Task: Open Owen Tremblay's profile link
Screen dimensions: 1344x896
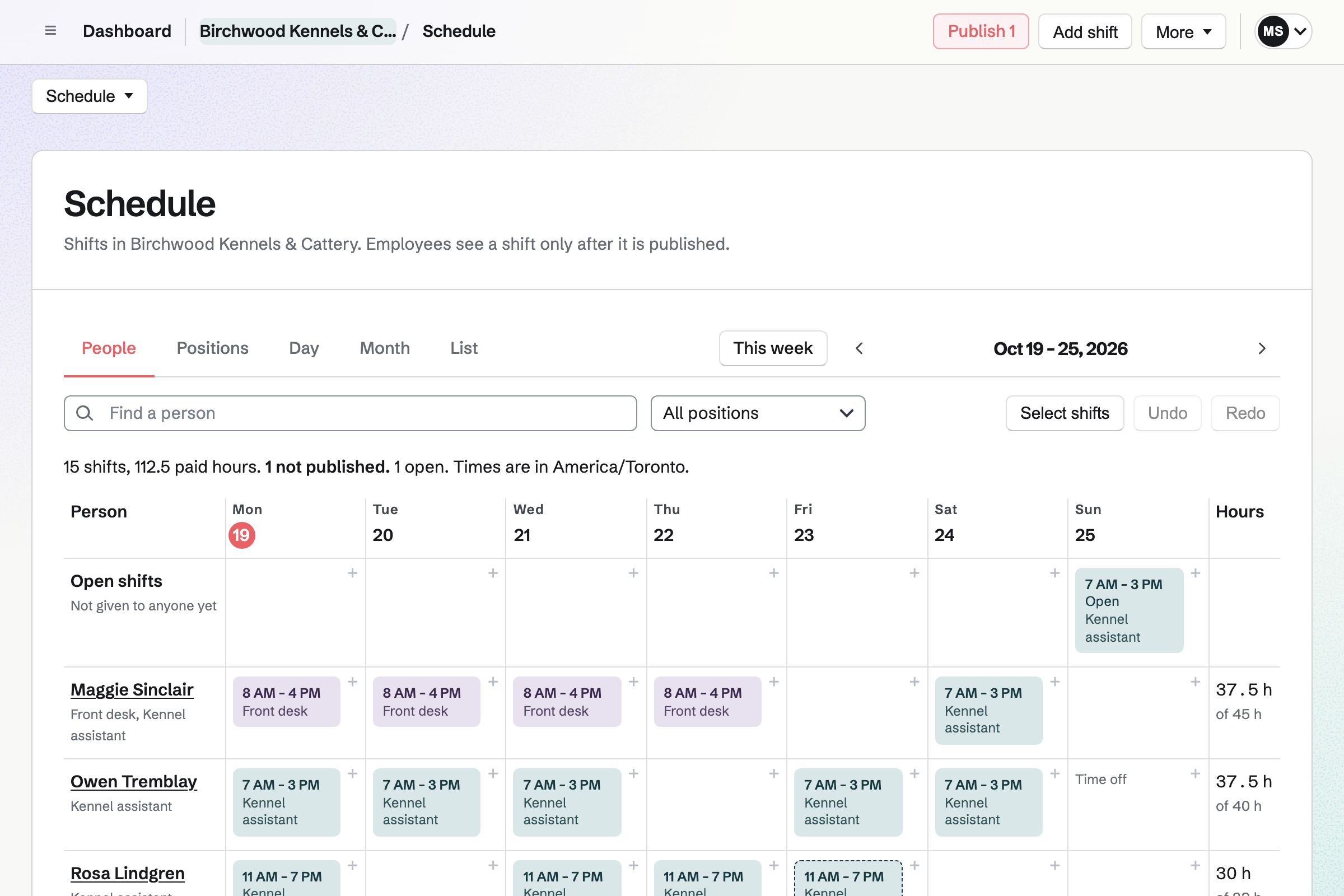Action: pos(134,782)
